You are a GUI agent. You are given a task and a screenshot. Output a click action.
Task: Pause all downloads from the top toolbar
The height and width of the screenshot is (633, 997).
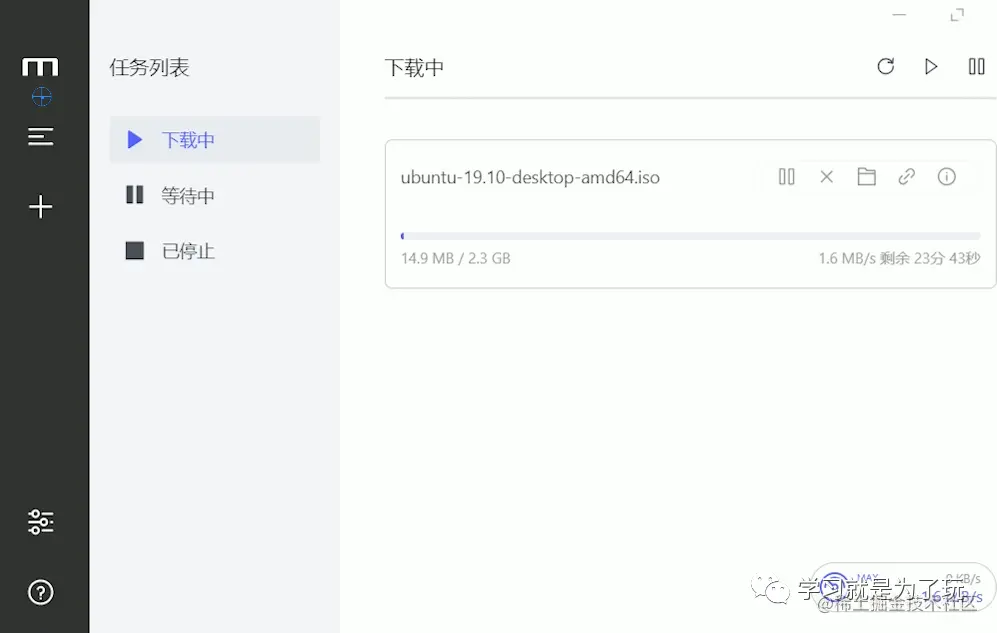pos(976,66)
